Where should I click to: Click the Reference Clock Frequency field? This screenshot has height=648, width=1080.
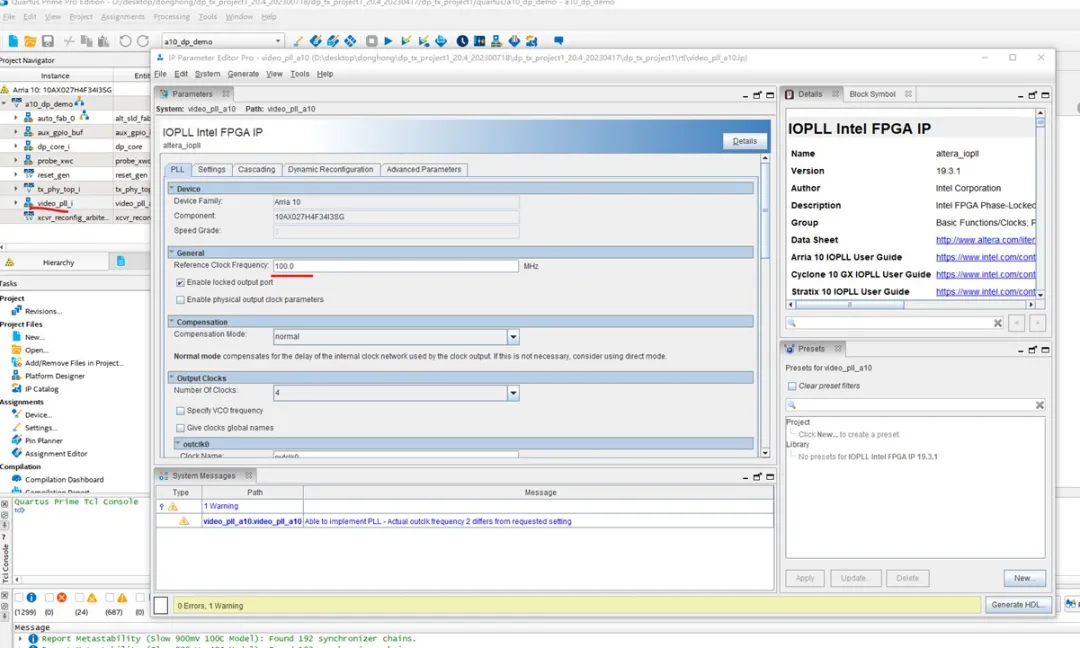click(x=395, y=266)
